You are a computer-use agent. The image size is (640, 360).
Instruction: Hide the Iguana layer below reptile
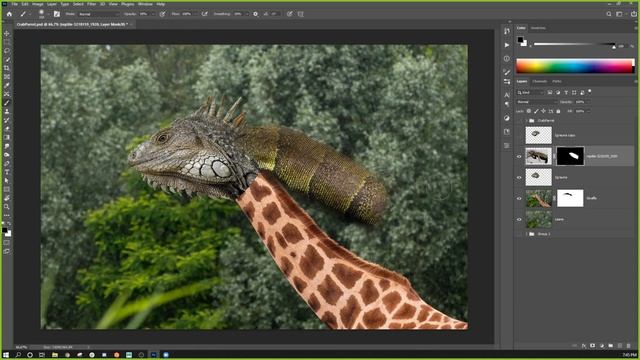519,178
